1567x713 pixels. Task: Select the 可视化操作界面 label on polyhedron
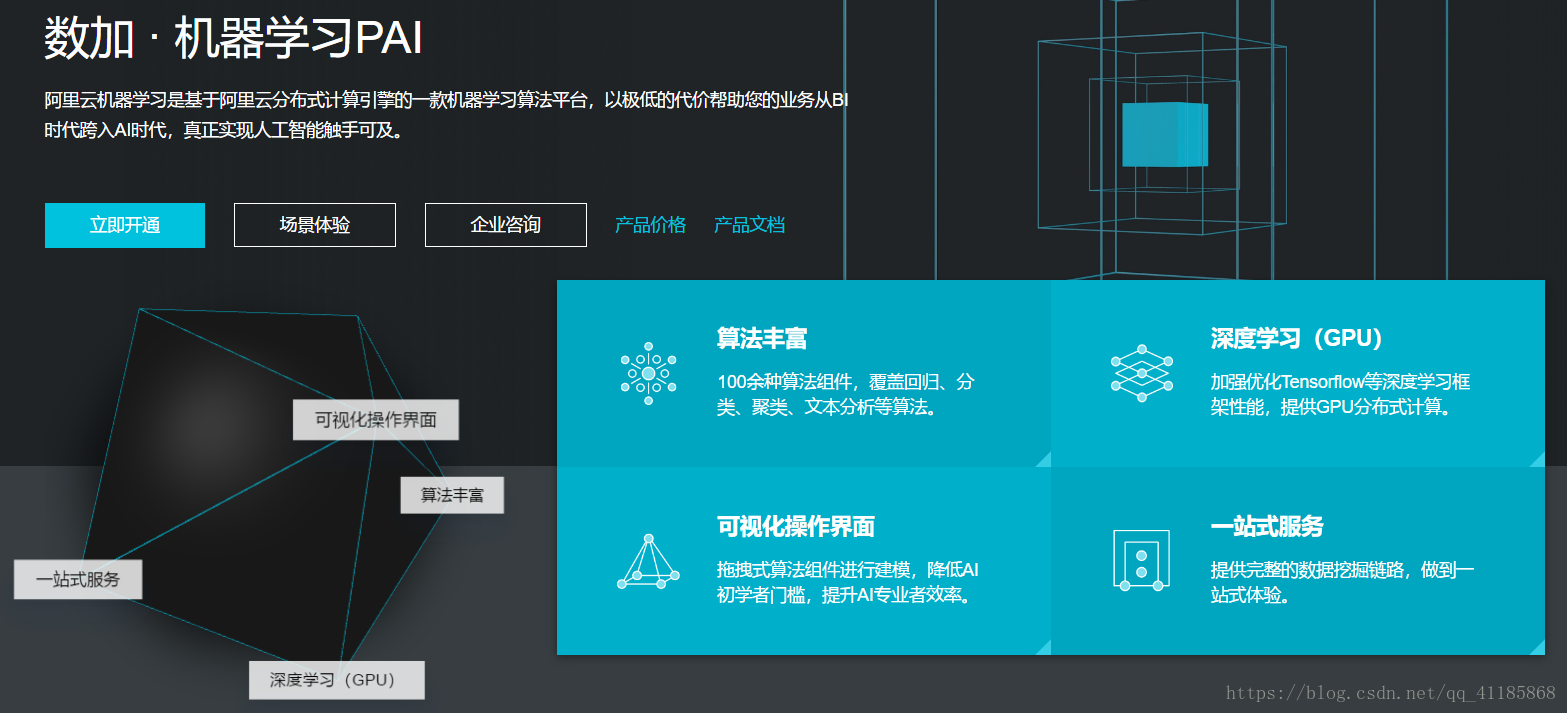(376, 420)
